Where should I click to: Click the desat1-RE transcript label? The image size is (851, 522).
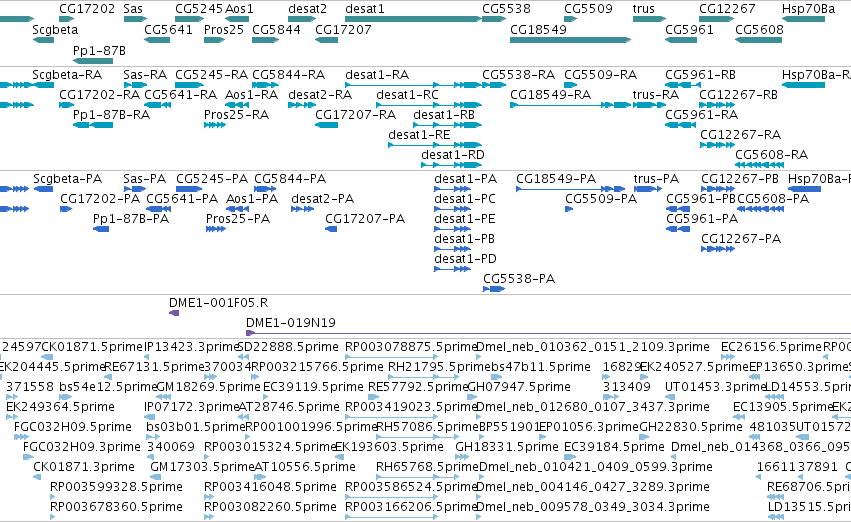pos(420,135)
